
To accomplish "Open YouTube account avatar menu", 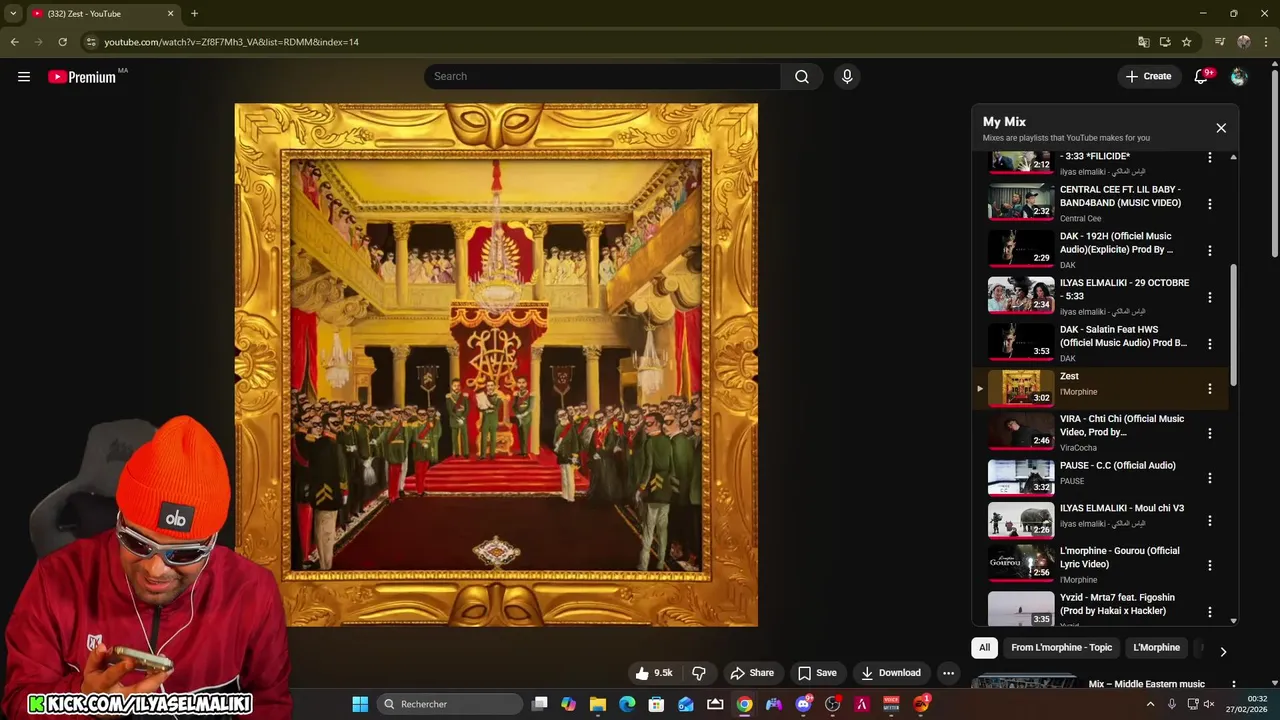I will (1239, 76).
